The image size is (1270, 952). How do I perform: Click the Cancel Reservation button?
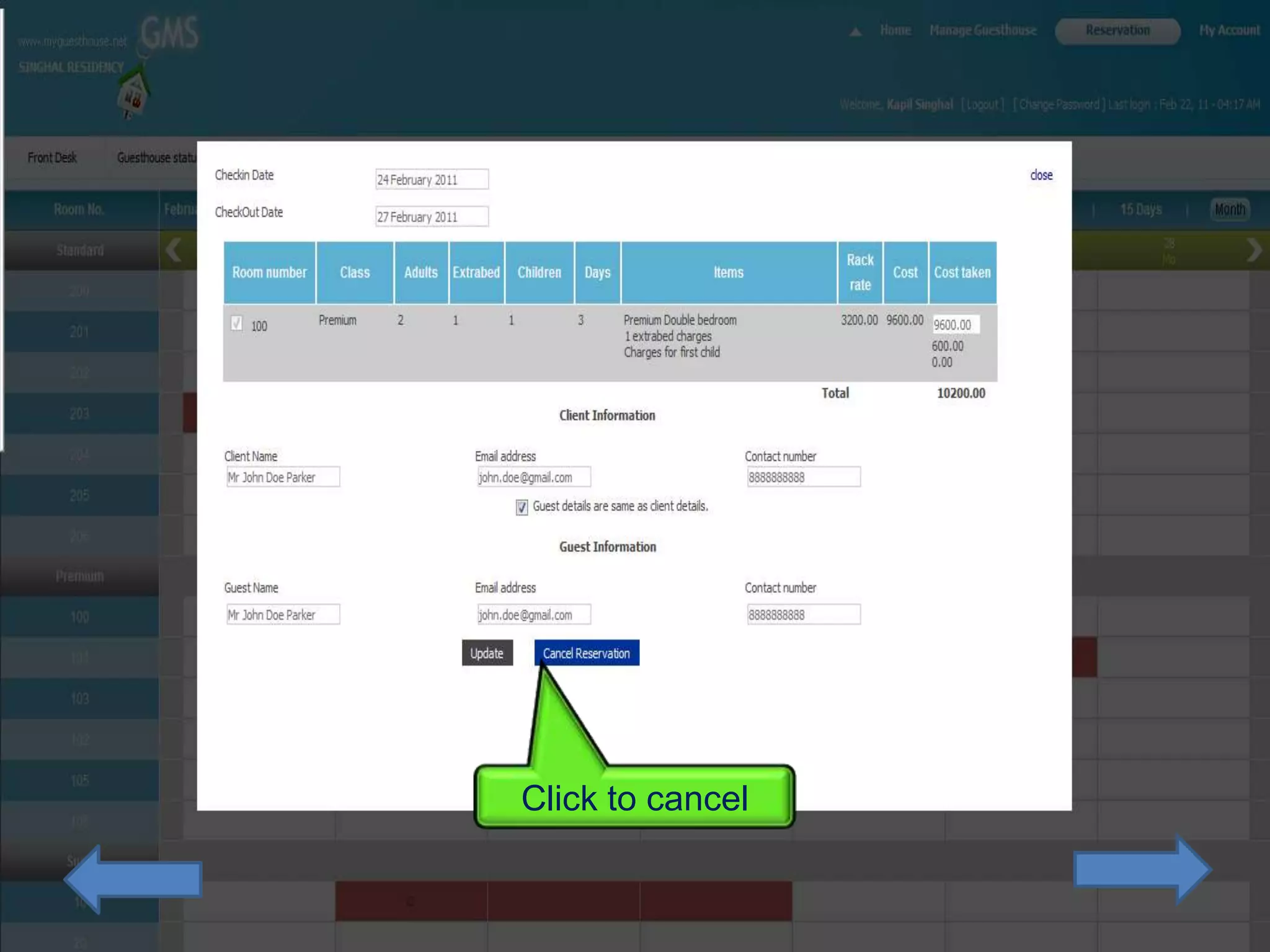587,653
